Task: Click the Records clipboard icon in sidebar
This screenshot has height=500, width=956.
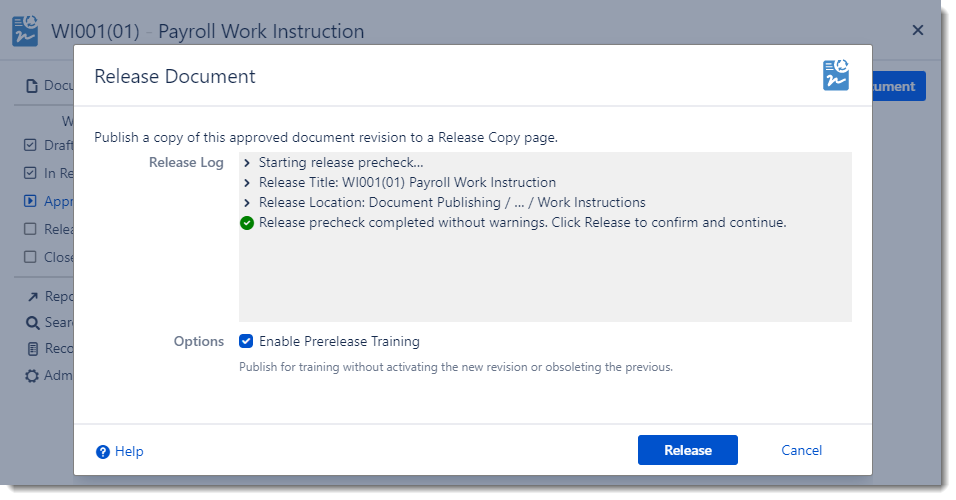Action: click(x=32, y=349)
